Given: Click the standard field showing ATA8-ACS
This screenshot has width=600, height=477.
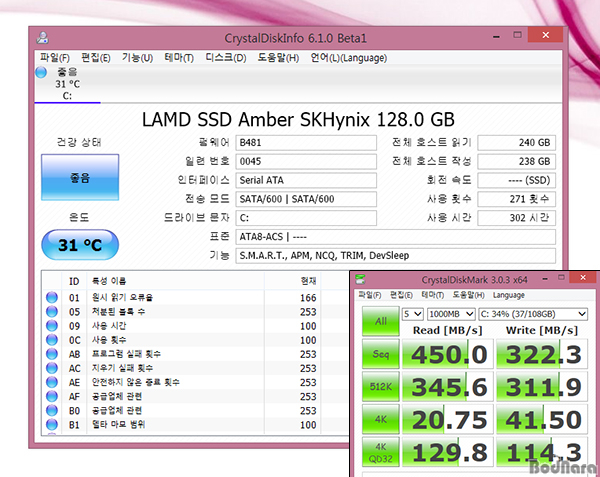Looking at the screenshot, I should pos(396,237).
